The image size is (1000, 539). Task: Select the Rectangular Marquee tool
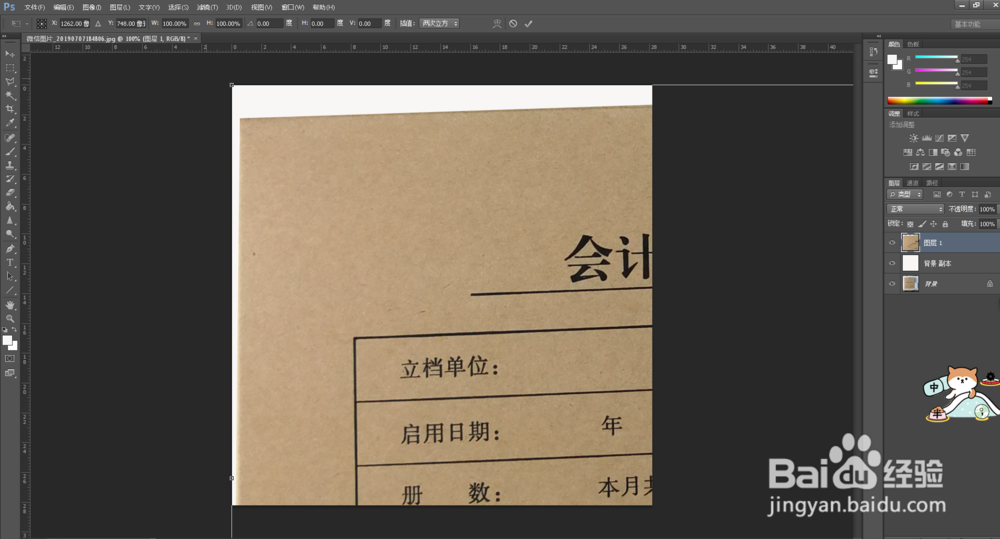coord(10,68)
